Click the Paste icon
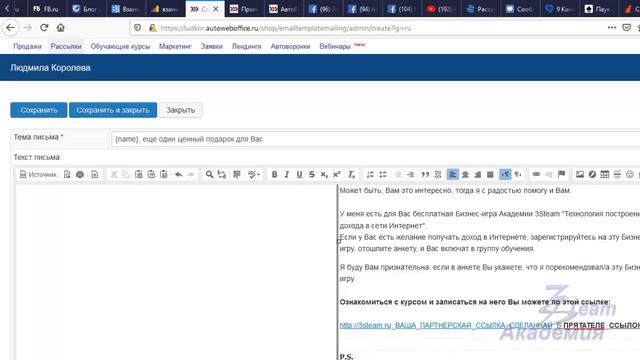 pos(139,175)
